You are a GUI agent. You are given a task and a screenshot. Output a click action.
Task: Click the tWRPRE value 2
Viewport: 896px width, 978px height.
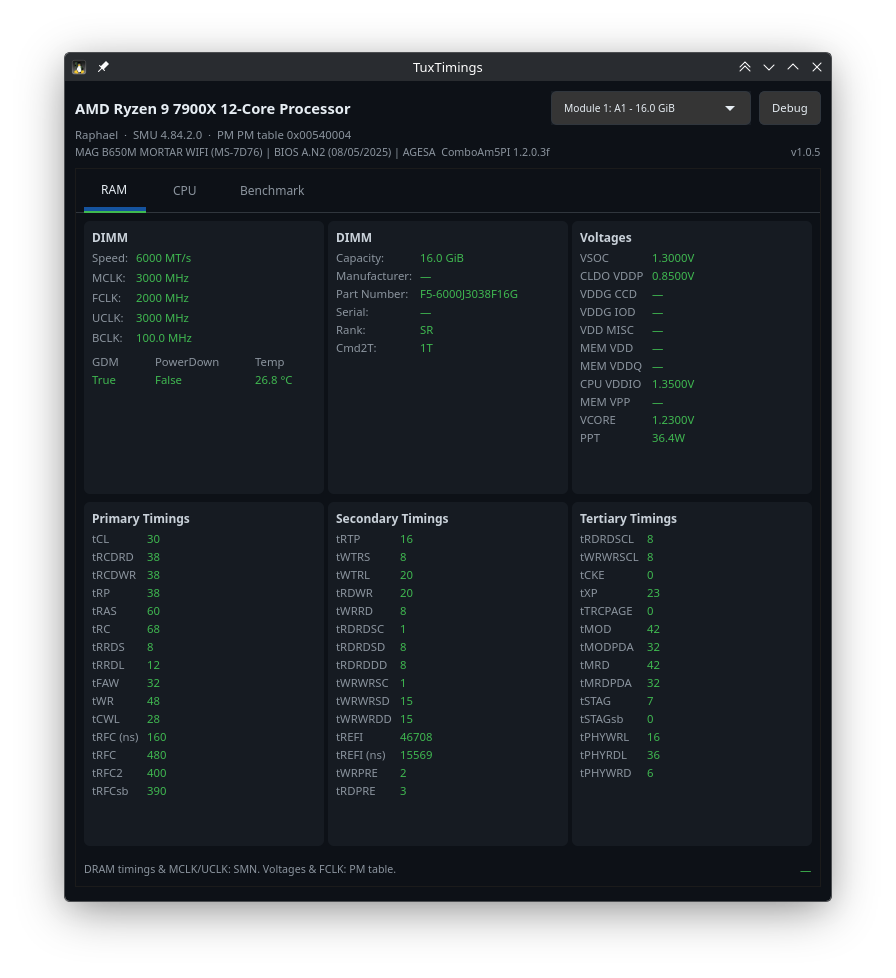point(403,773)
